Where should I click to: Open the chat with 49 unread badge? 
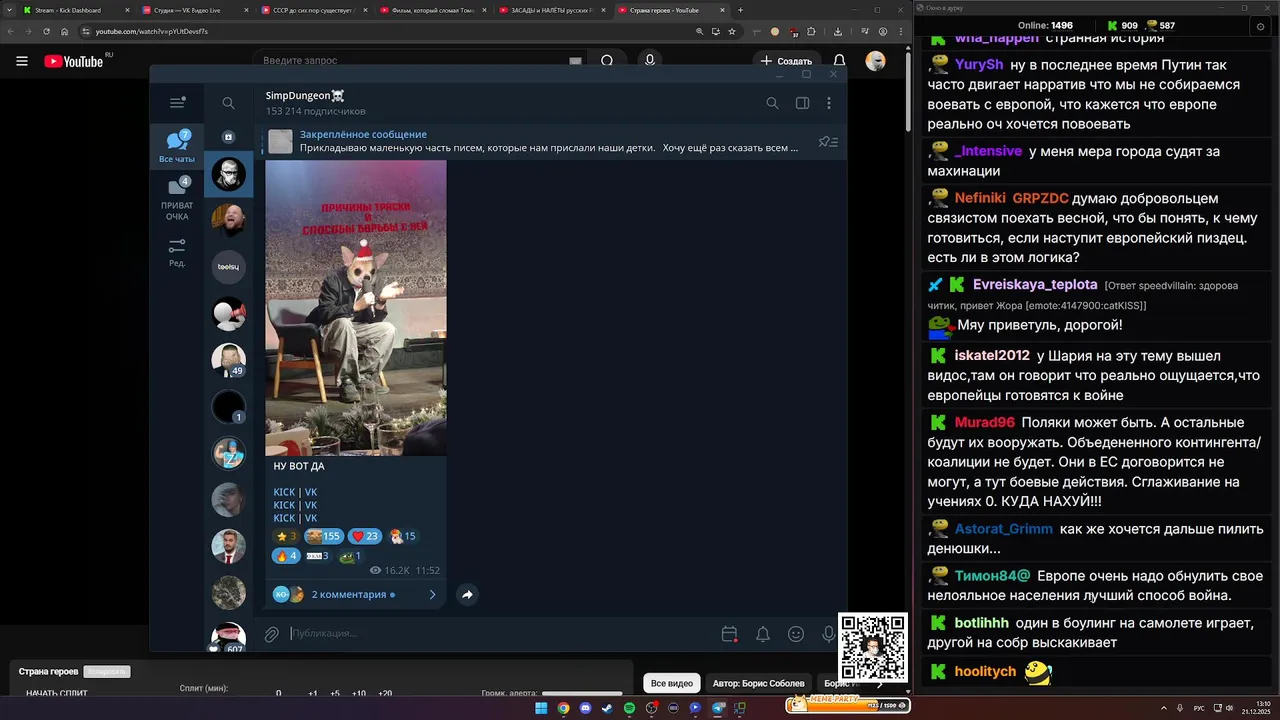[x=228, y=360]
